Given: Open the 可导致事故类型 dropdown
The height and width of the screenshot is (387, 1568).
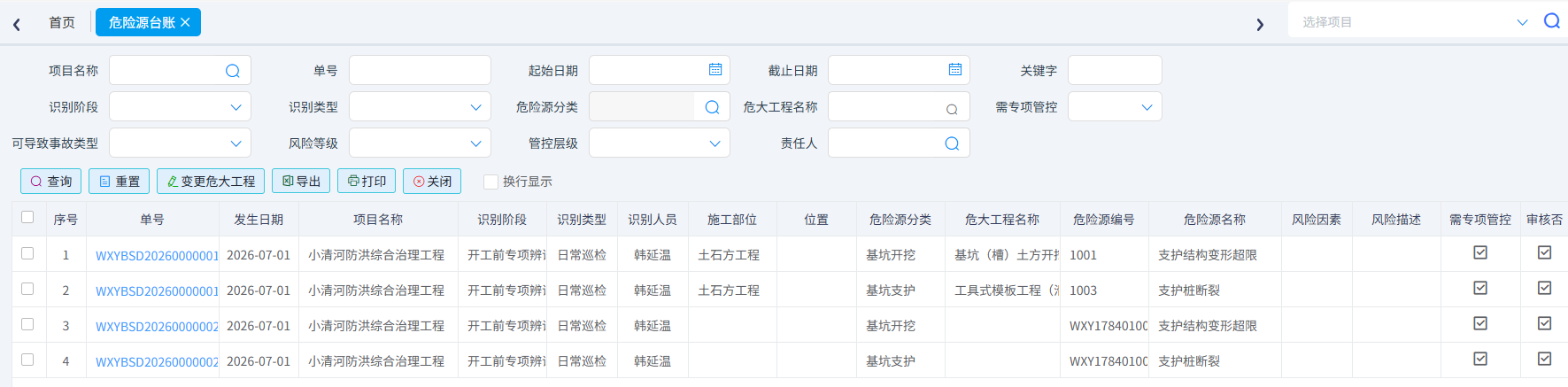Looking at the screenshot, I should click(180, 143).
